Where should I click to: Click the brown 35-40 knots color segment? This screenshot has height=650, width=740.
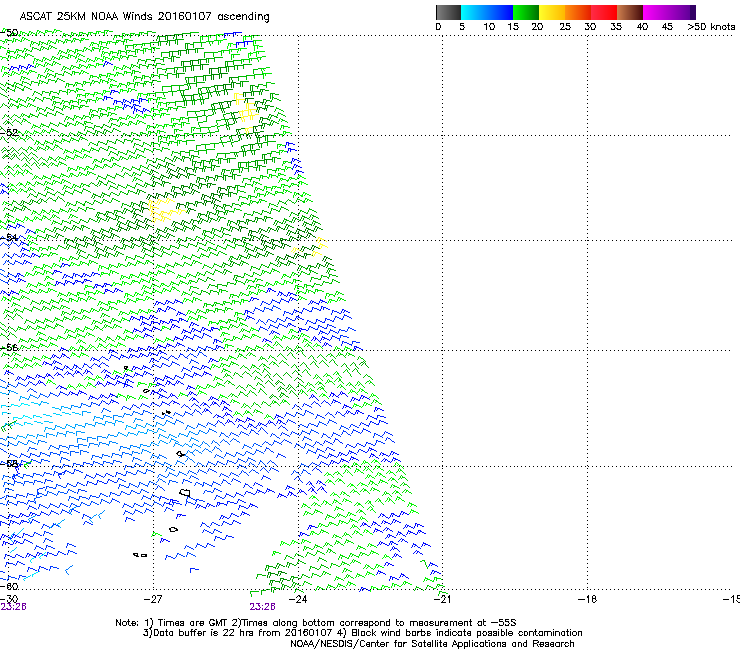[630, 12]
